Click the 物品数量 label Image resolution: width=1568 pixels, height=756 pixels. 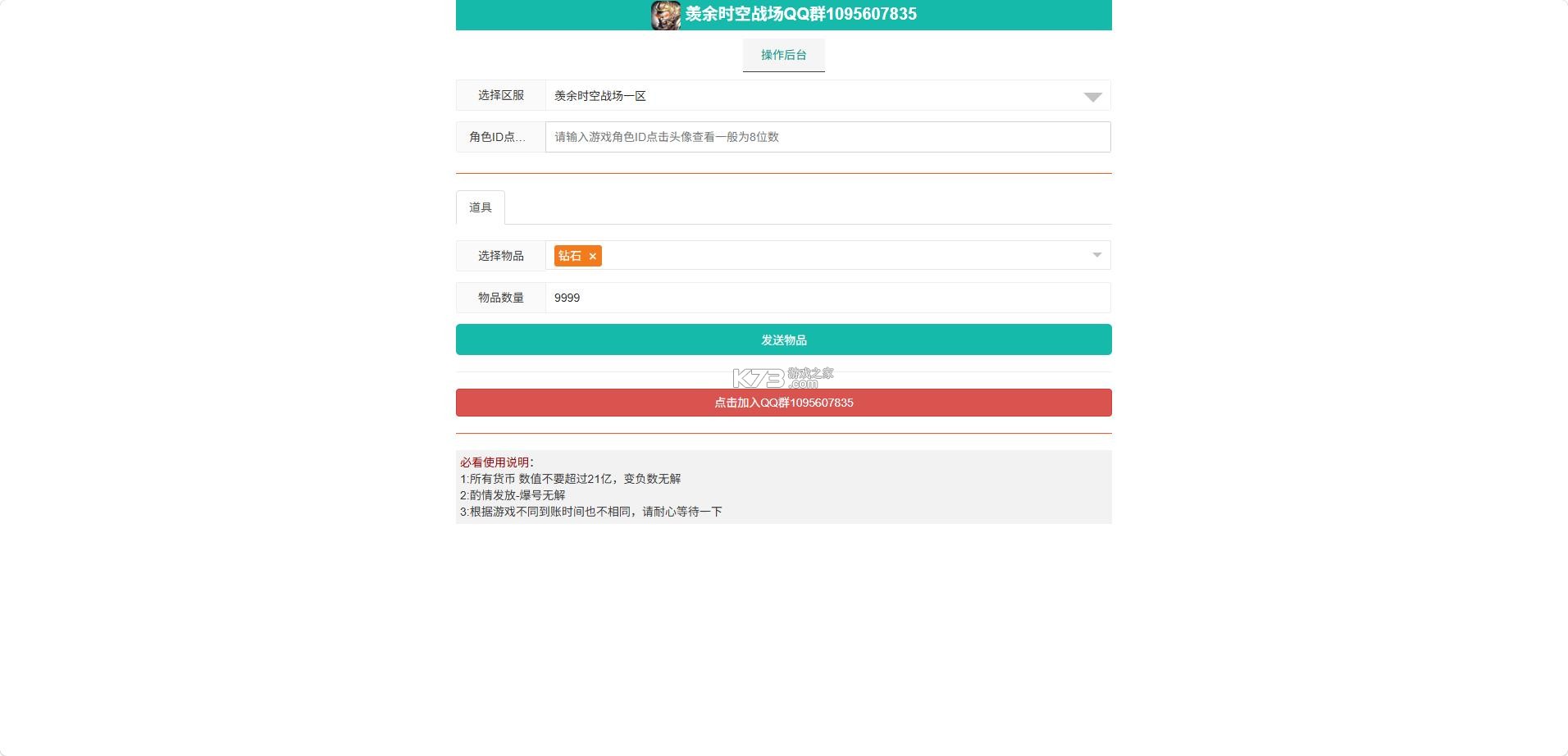501,298
